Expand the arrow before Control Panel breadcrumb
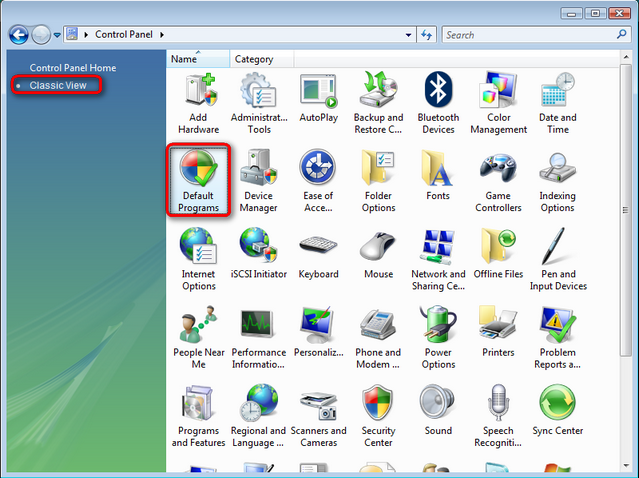The width and height of the screenshot is (639, 478). 86,35
